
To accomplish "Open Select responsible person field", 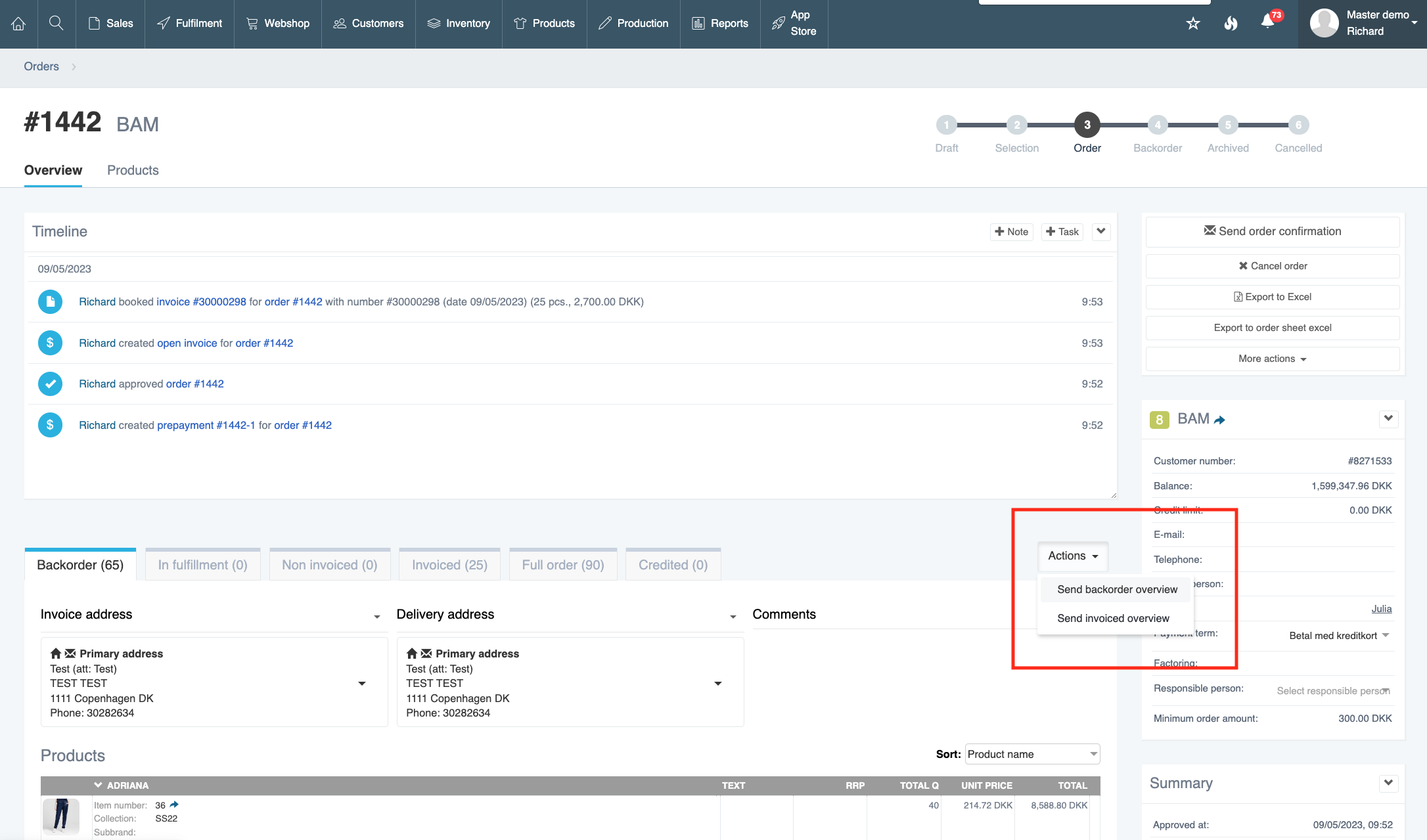I will click(x=1332, y=690).
